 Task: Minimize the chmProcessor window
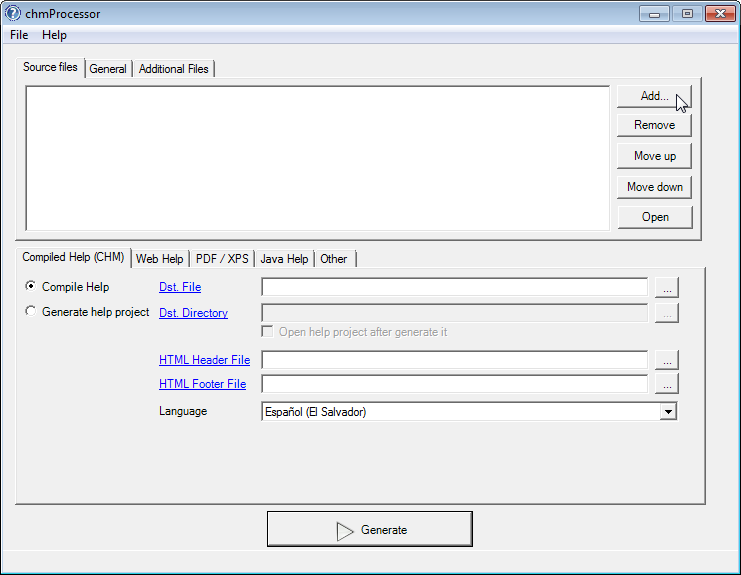[x=654, y=14]
